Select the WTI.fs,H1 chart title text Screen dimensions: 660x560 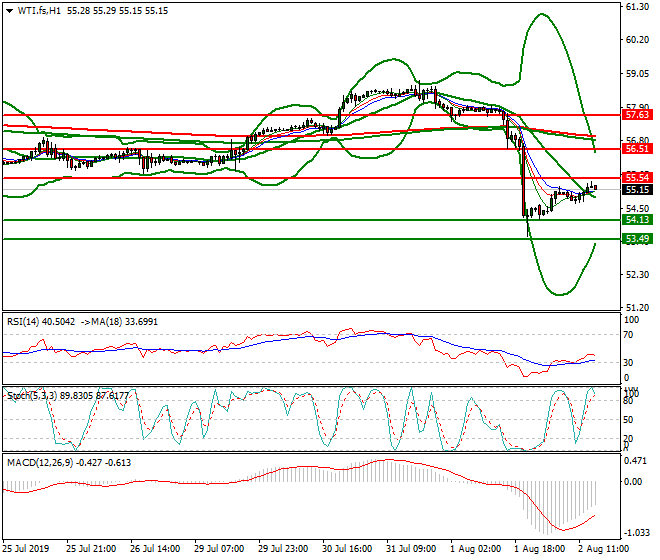39,11
